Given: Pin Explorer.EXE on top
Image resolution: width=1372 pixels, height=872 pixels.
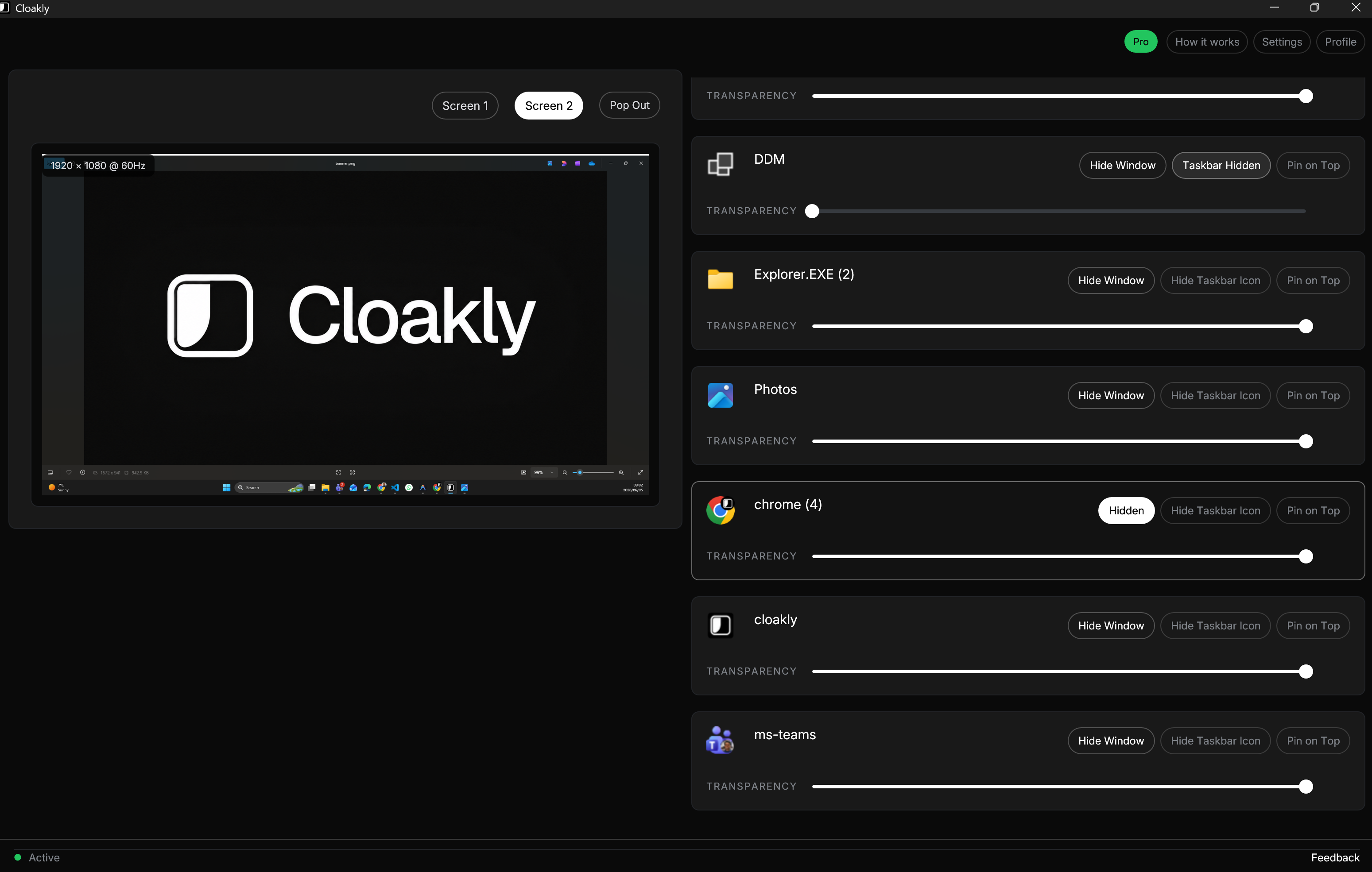Looking at the screenshot, I should tap(1313, 280).
